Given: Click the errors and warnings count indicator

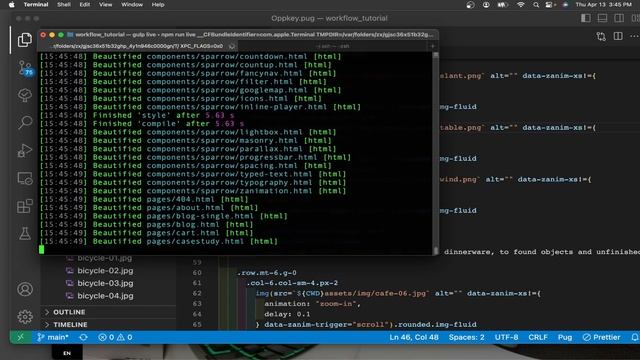Looking at the screenshot, I should (115, 338).
